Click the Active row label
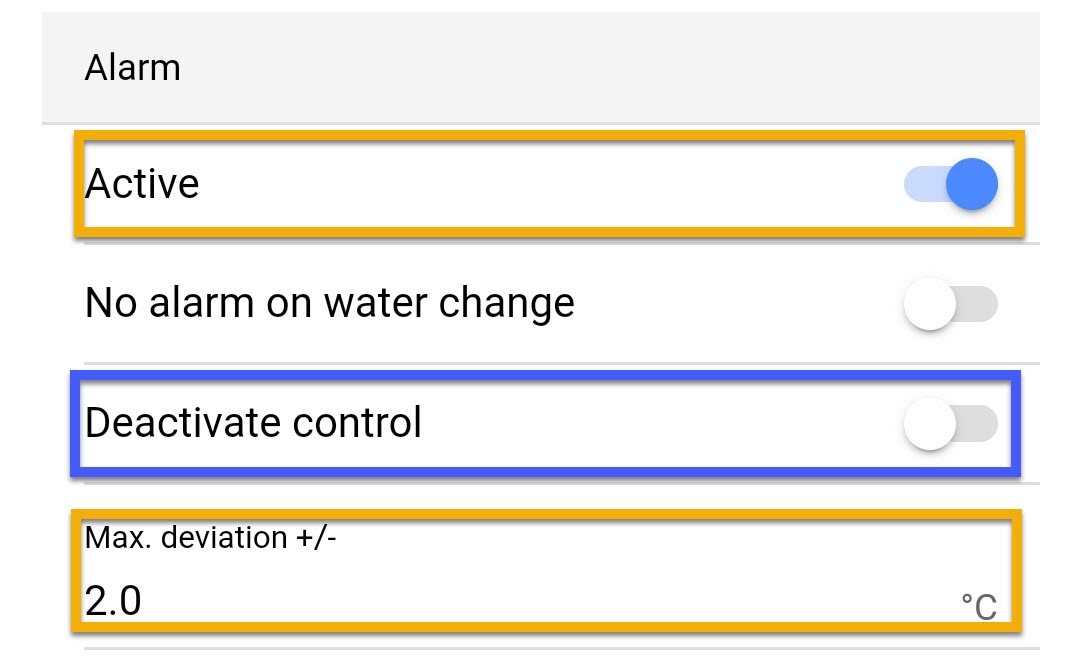The width and height of the screenshot is (1080, 659). [x=142, y=184]
